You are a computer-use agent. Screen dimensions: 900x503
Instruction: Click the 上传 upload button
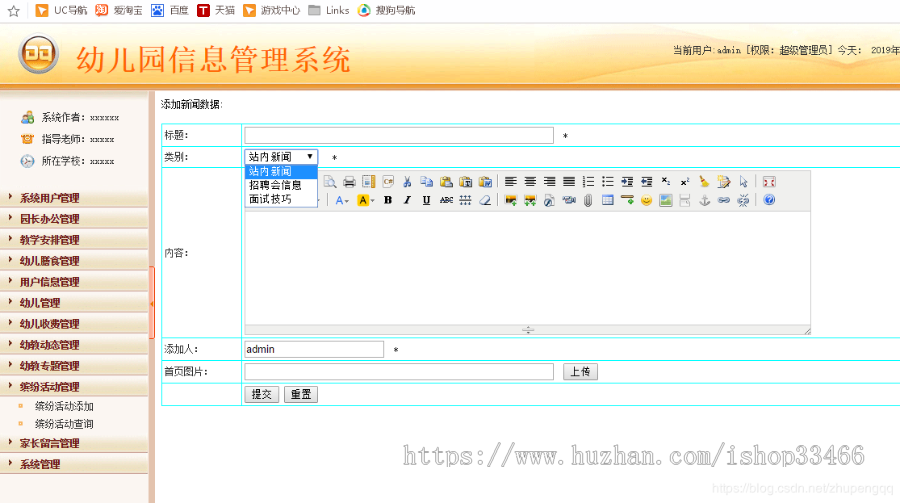[x=580, y=372]
